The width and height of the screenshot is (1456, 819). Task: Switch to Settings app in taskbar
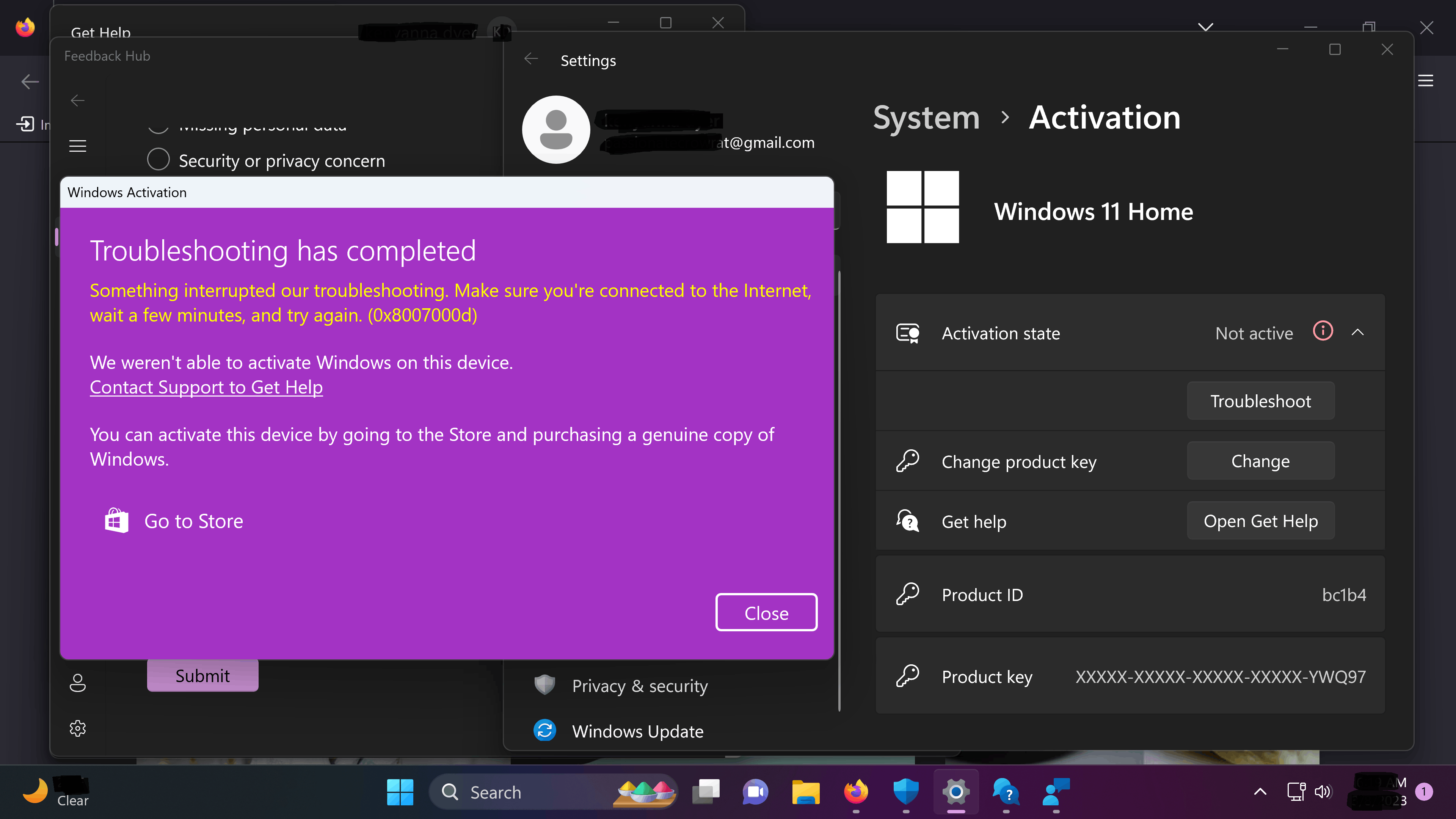tap(956, 792)
